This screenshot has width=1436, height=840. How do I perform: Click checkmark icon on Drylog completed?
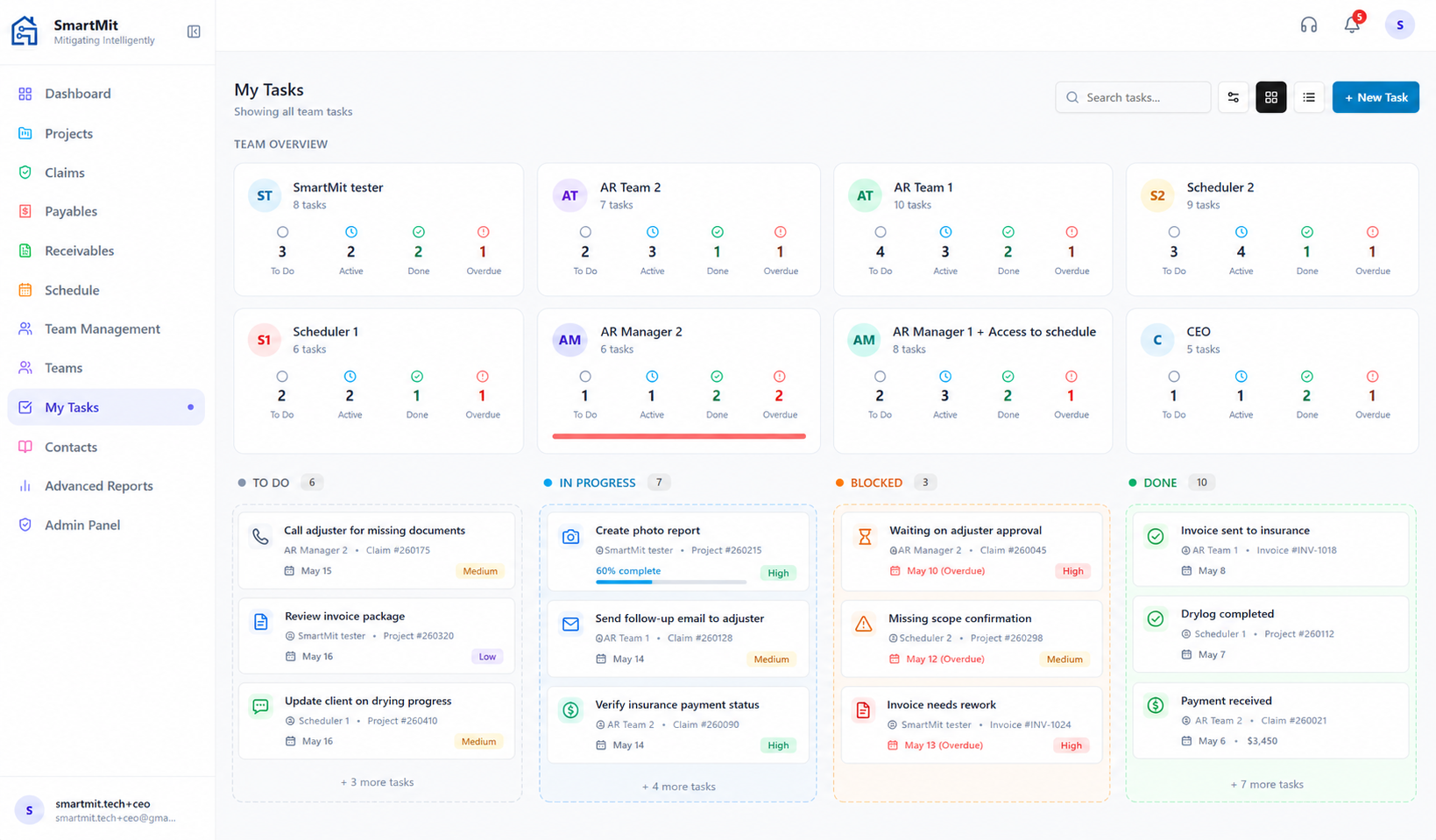[x=1156, y=619]
